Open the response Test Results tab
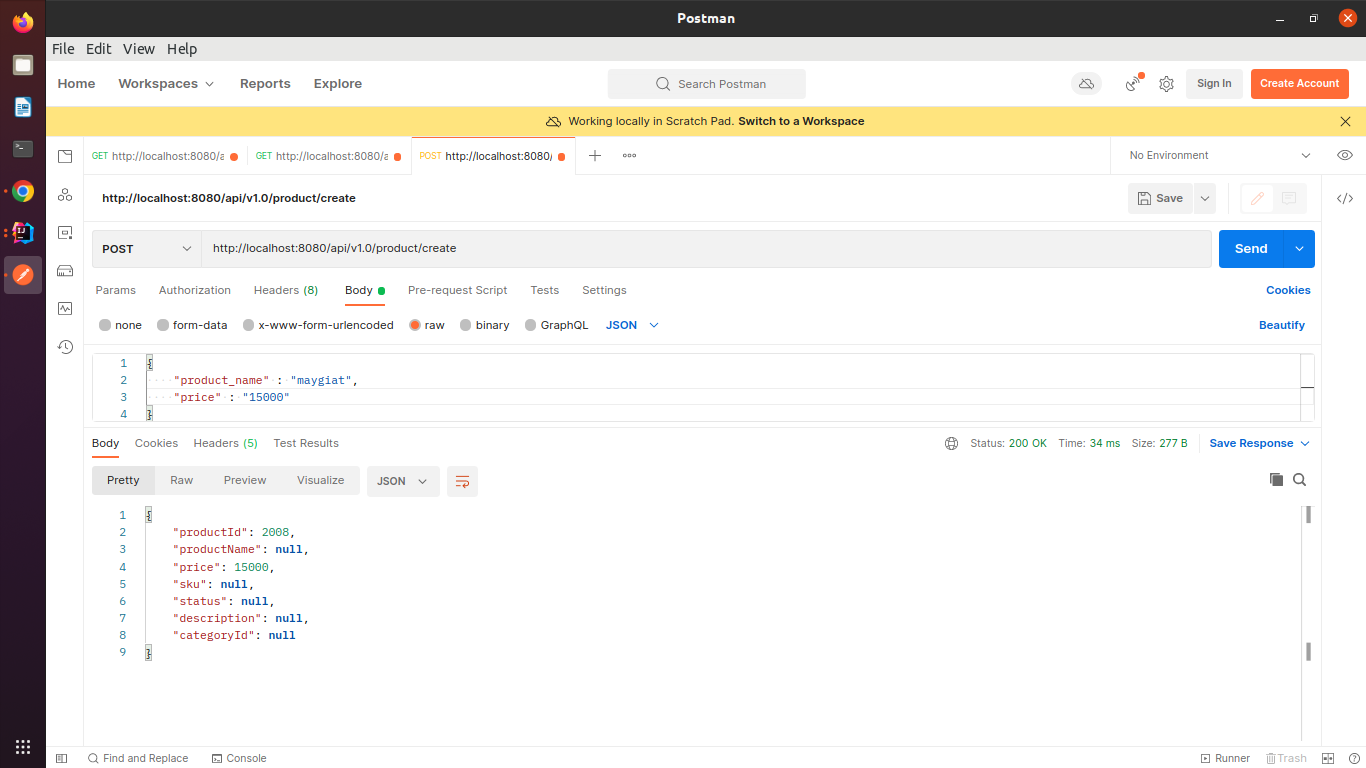 [x=306, y=443]
